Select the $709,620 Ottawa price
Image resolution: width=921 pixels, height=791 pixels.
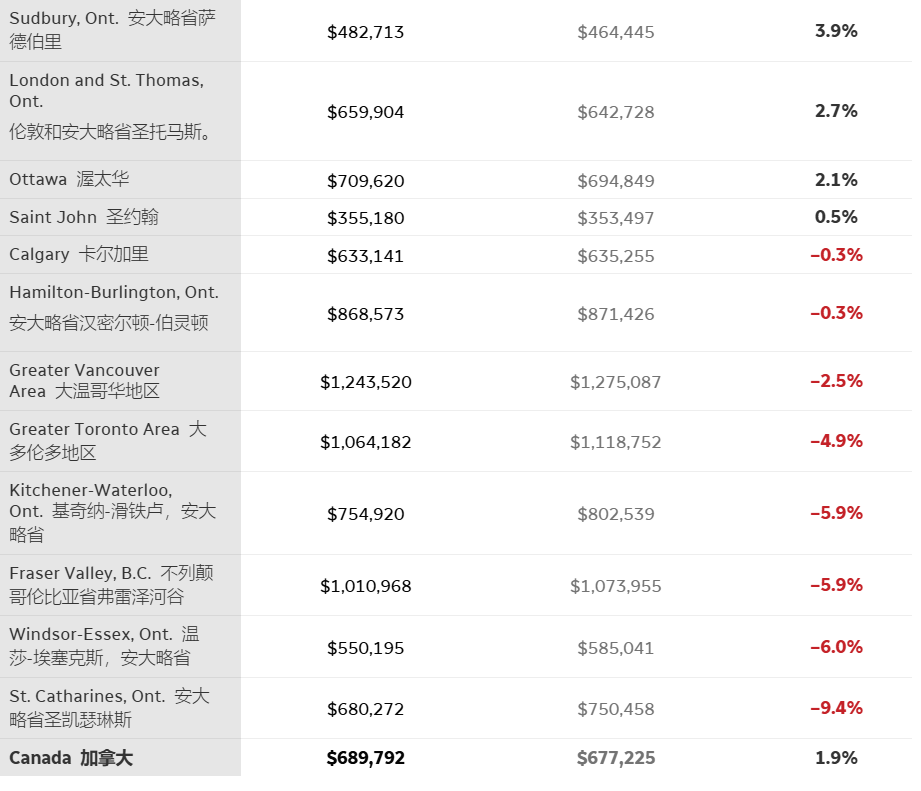tap(366, 181)
